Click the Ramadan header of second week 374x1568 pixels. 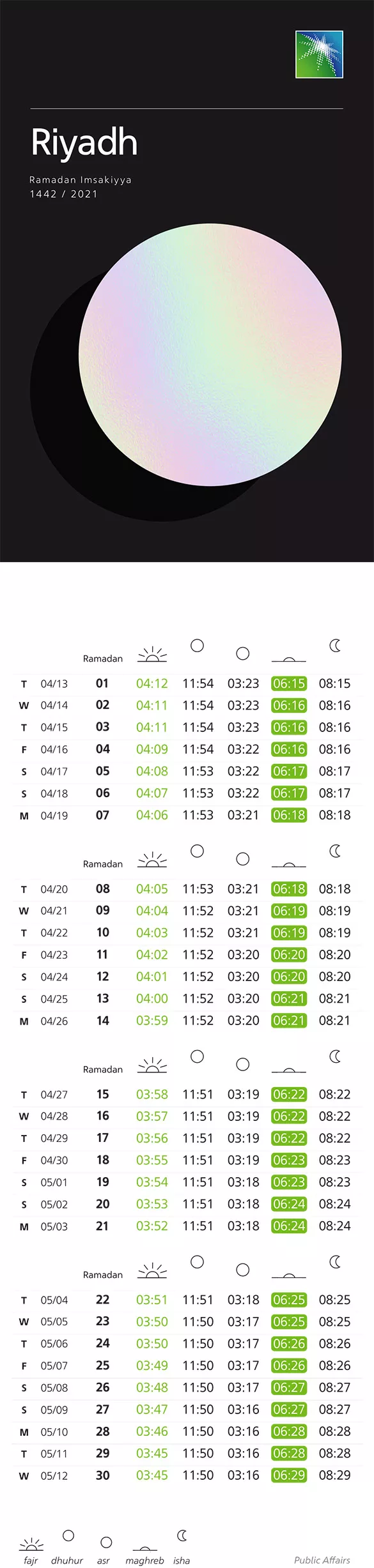[x=103, y=864]
